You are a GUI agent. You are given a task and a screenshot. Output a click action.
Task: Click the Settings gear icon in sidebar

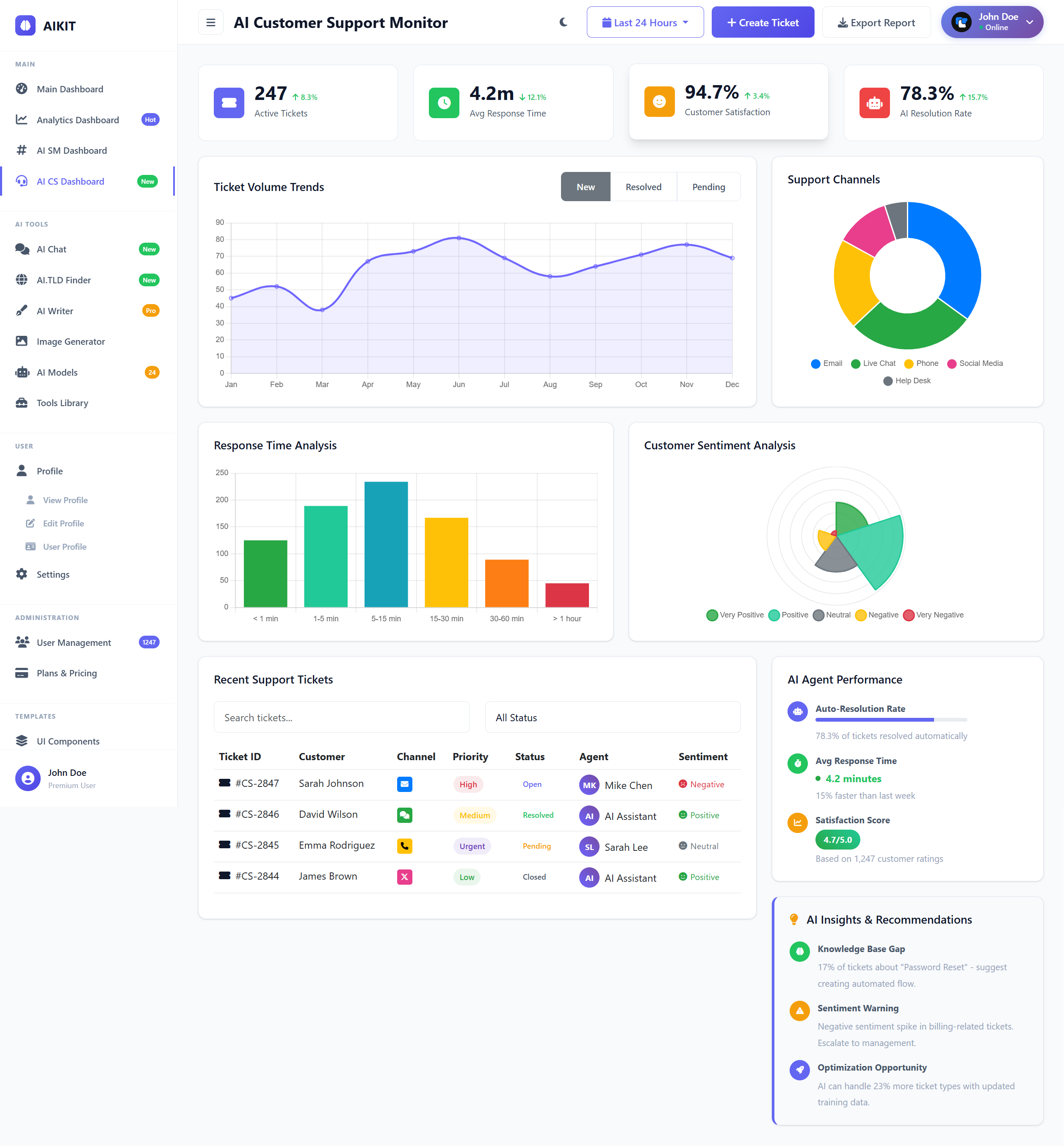pyautogui.click(x=22, y=574)
